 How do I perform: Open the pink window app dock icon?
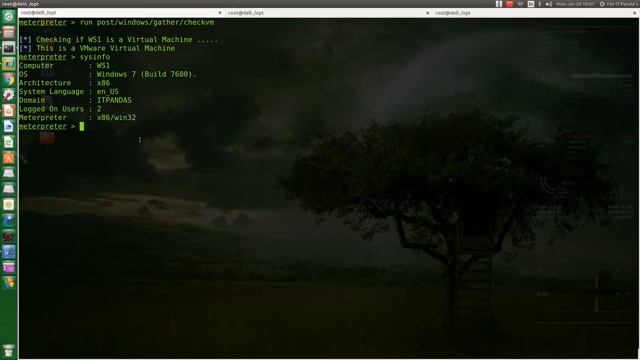coord(9,267)
